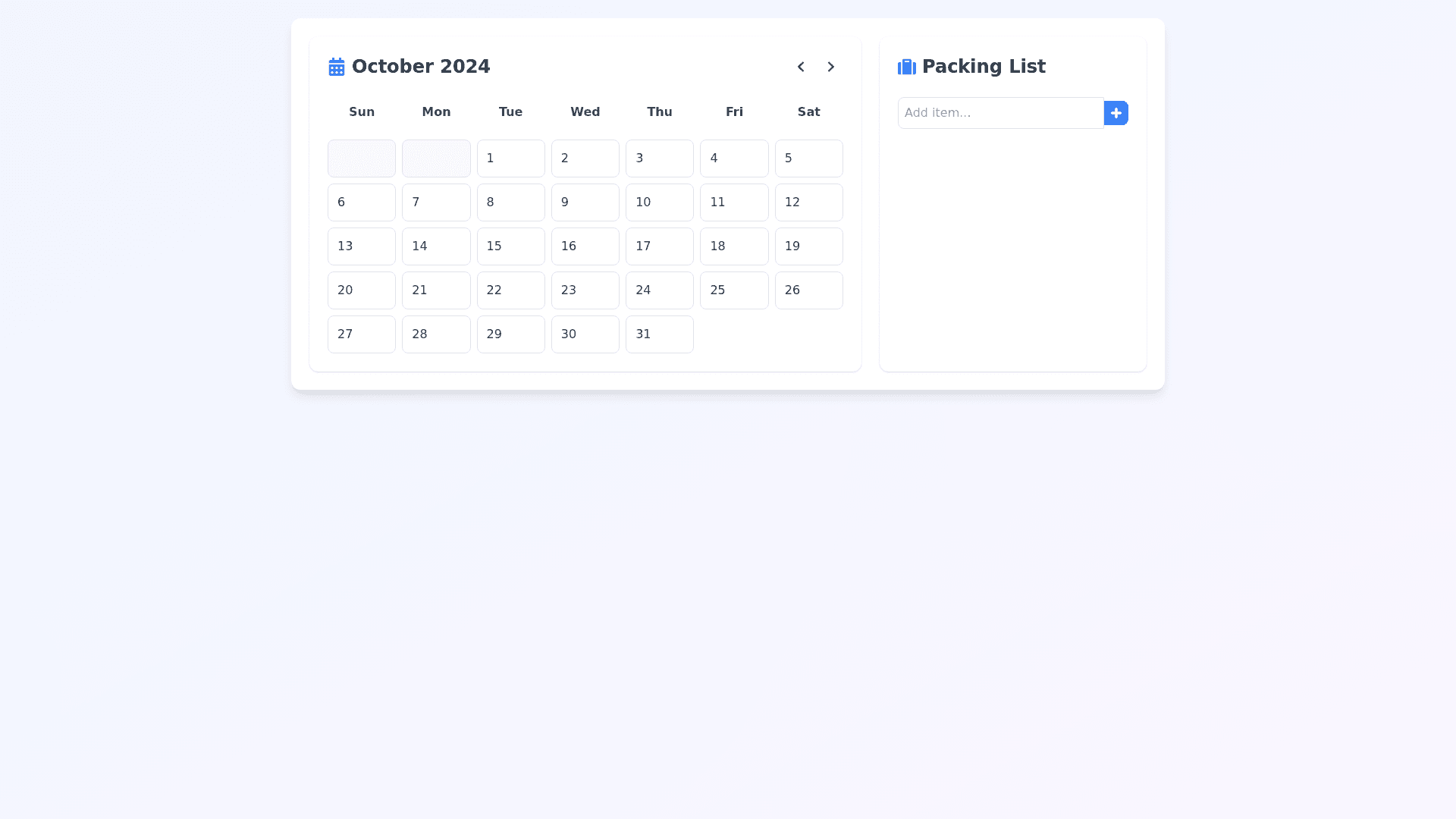
Task: Advance to next month with right chevron
Action: click(831, 67)
